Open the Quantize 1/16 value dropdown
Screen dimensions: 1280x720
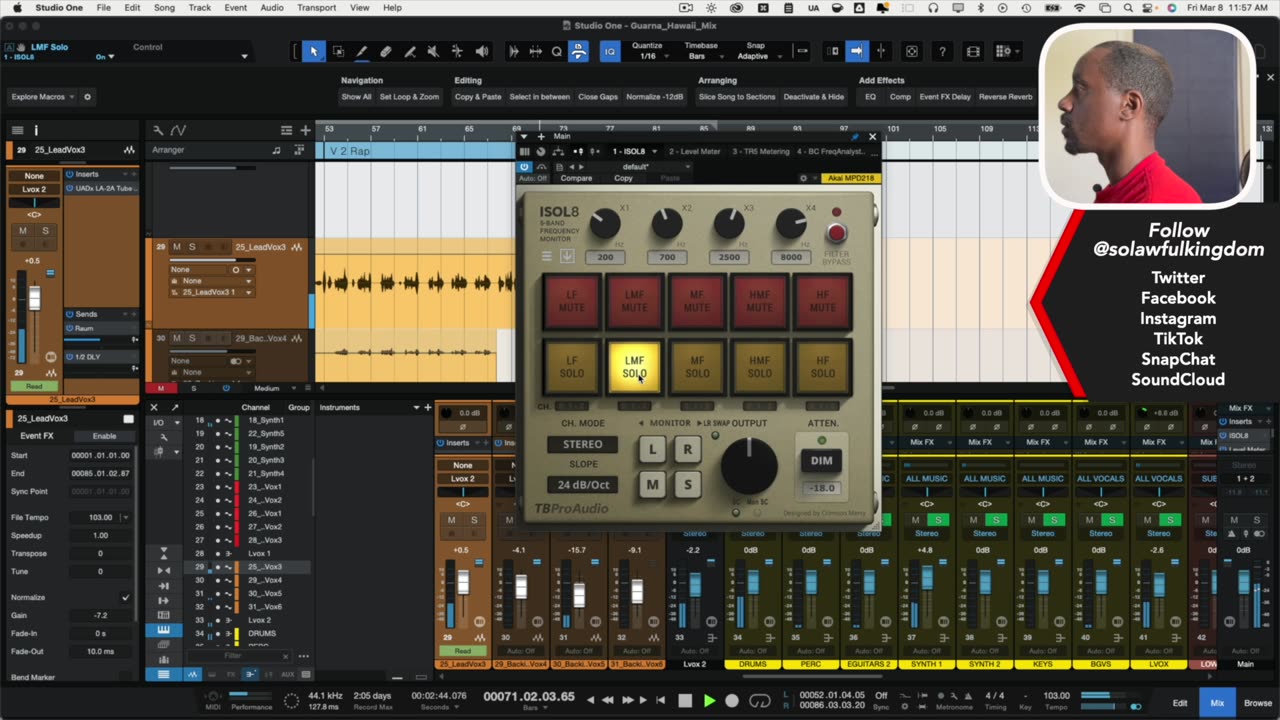click(653, 56)
